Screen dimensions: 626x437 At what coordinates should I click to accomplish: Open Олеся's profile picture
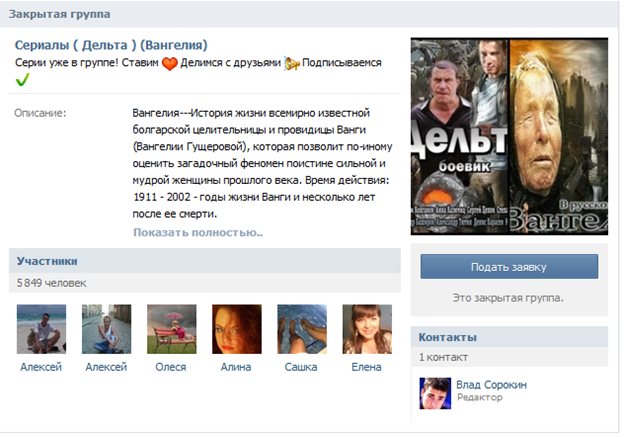tap(172, 329)
